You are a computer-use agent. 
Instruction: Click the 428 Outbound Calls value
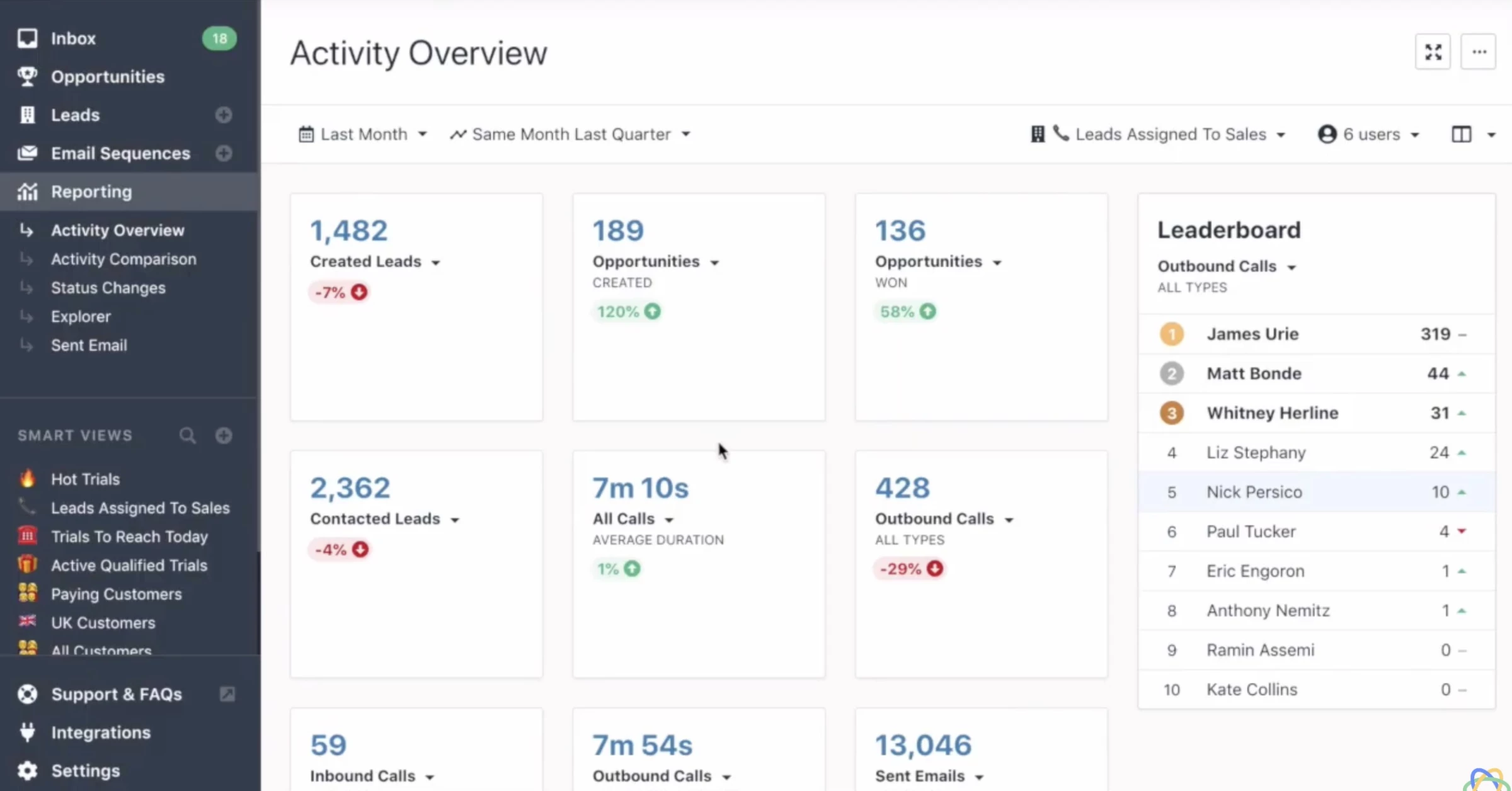coord(902,488)
